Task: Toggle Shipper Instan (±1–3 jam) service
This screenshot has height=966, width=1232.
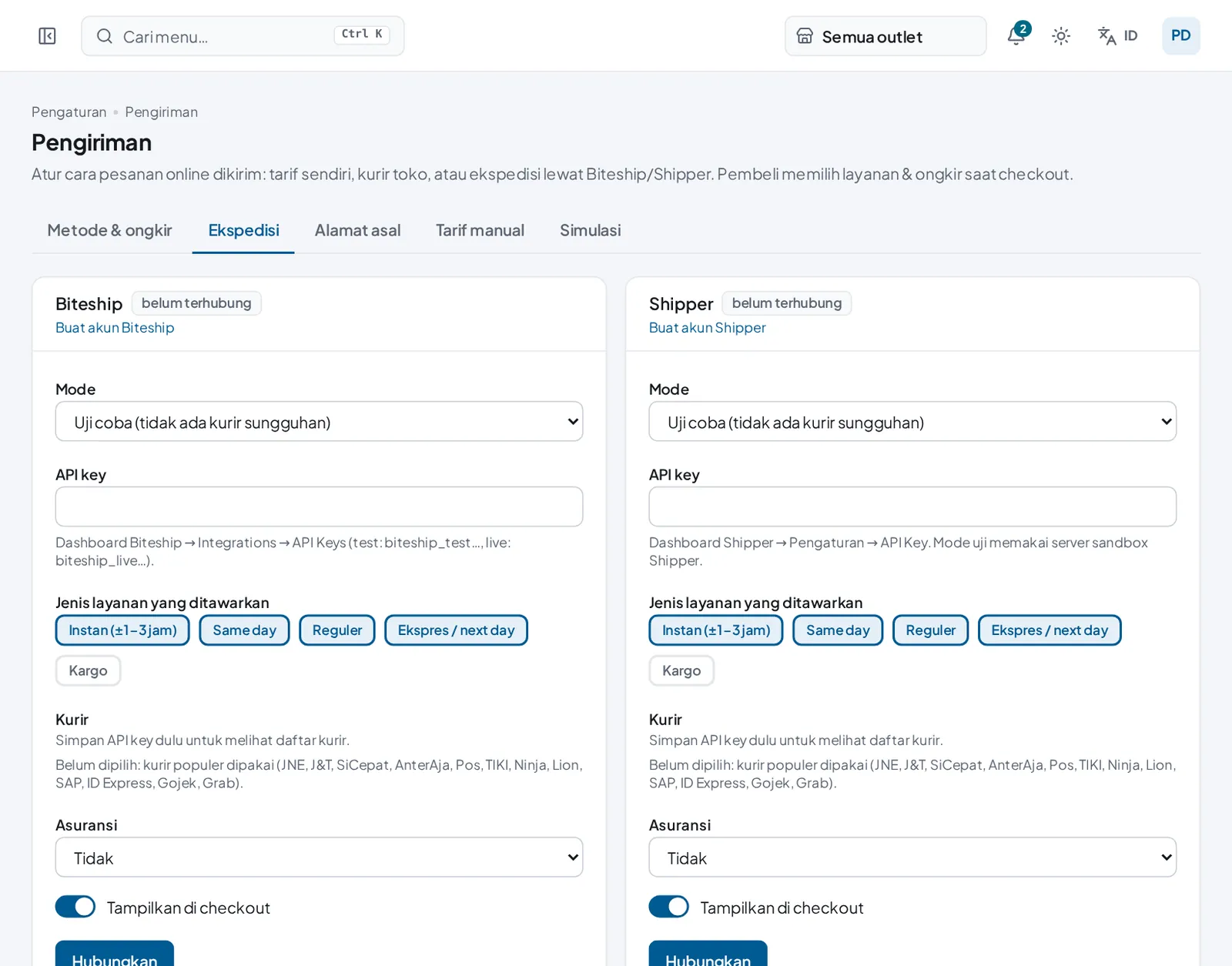Action: click(x=716, y=630)
